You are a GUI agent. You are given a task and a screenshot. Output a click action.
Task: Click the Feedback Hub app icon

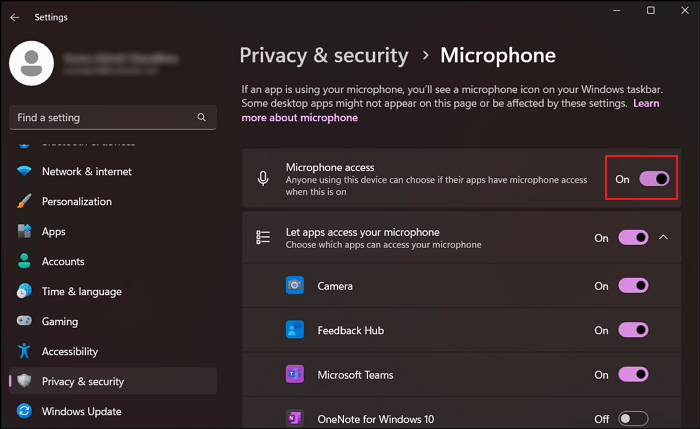pyautogui.click(x=295, y=330)
